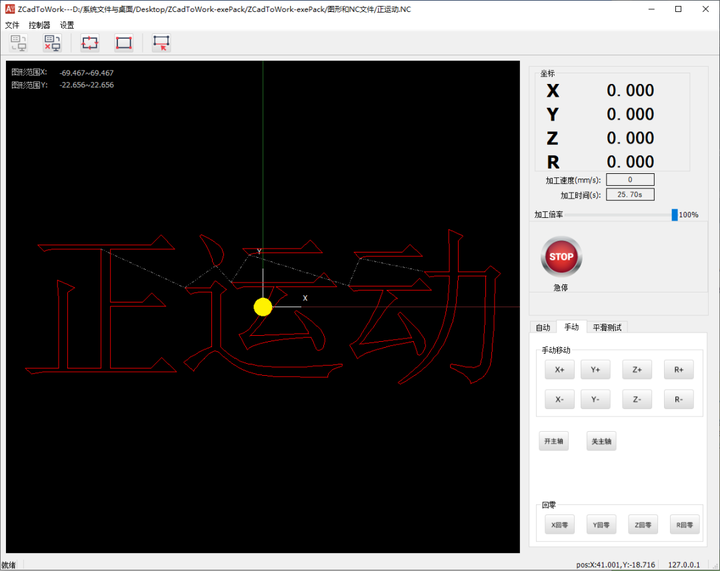Screen dimensions: 720x571
Task: Click the yellow origin marker in canvas
Action: pos(263,307)
